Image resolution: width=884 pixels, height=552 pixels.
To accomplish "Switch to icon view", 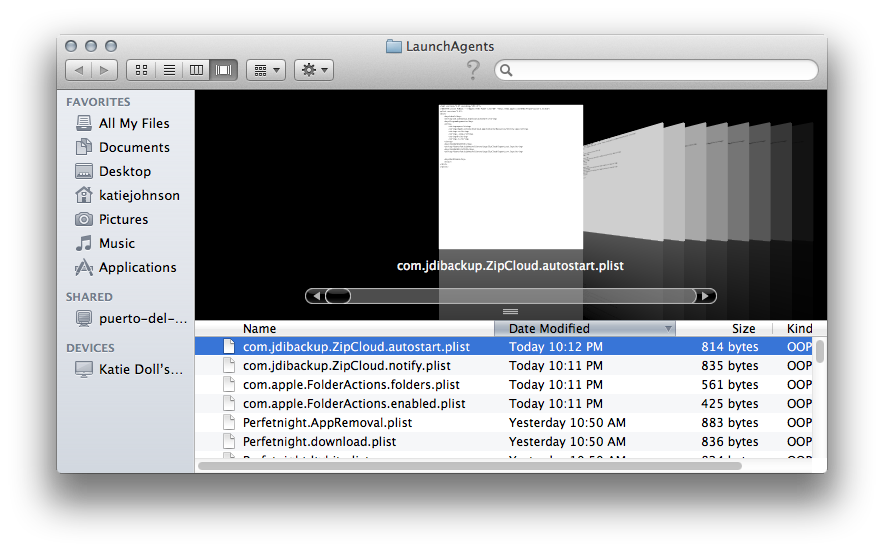I will click(141, 70).
